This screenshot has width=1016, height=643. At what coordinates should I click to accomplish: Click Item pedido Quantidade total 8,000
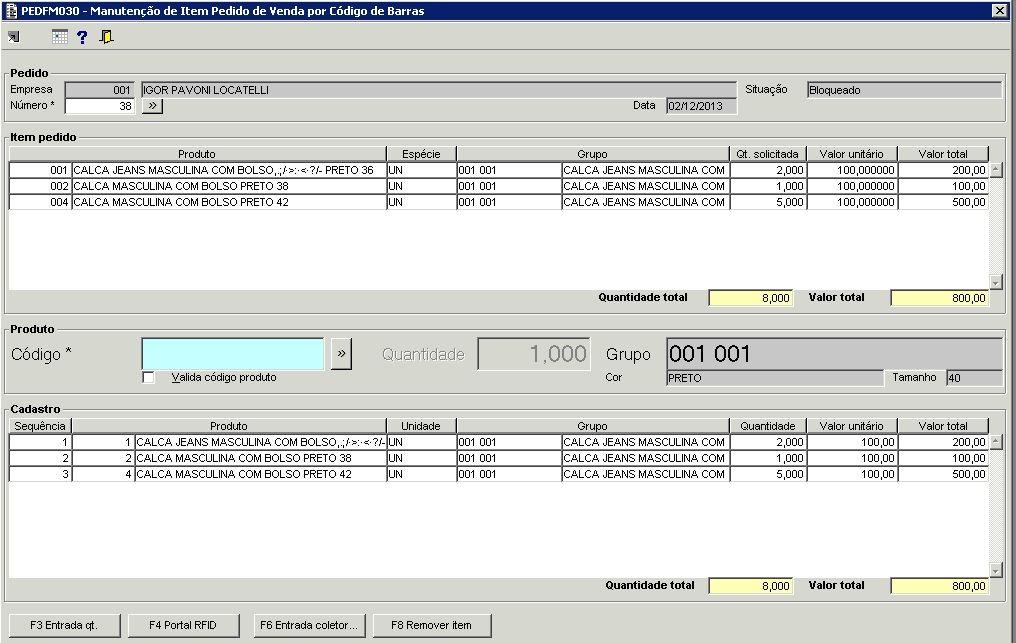751,298
